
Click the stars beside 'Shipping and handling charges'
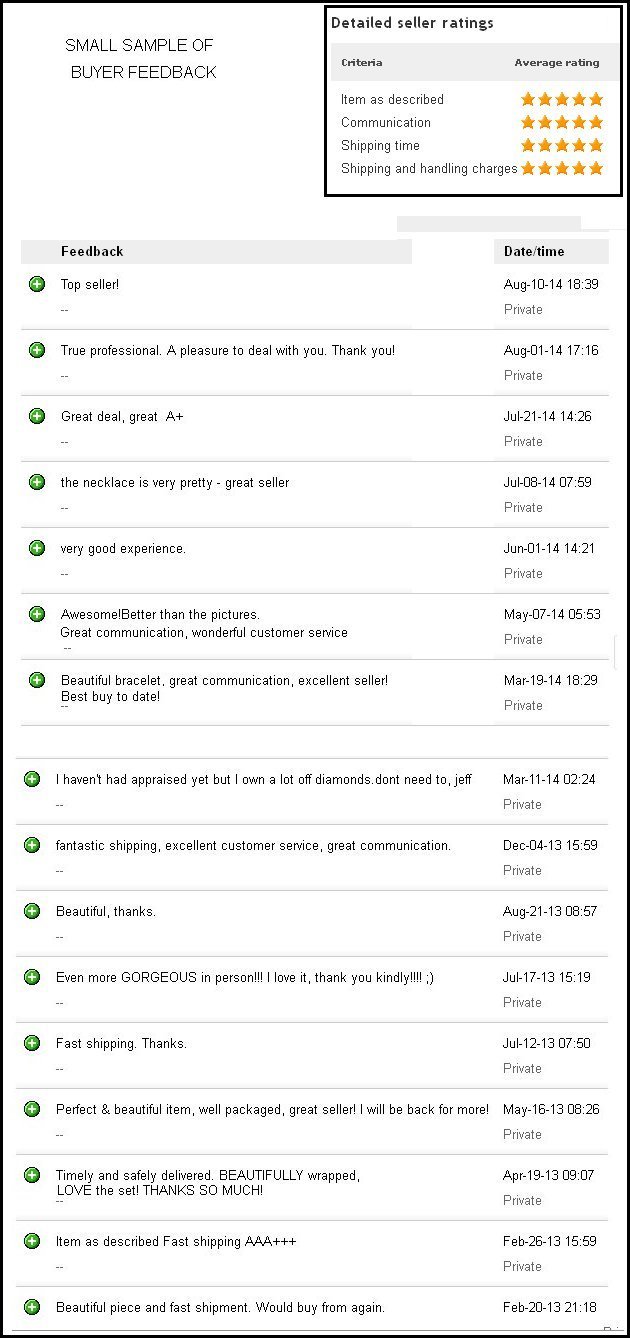pyautogui.click(x=562, y=168)
